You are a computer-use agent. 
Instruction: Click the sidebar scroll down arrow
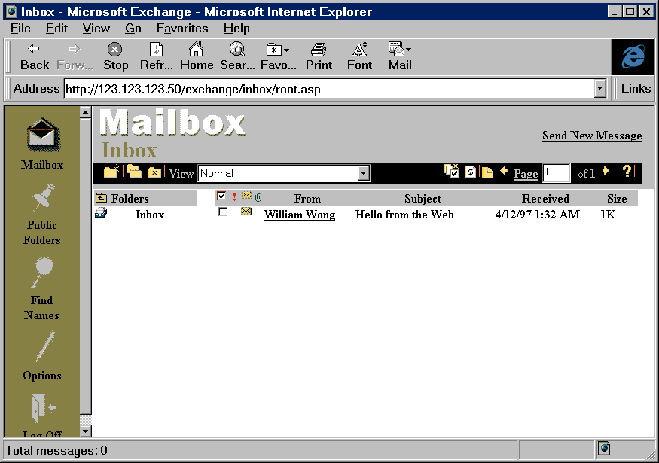click(x=85, y=431)
